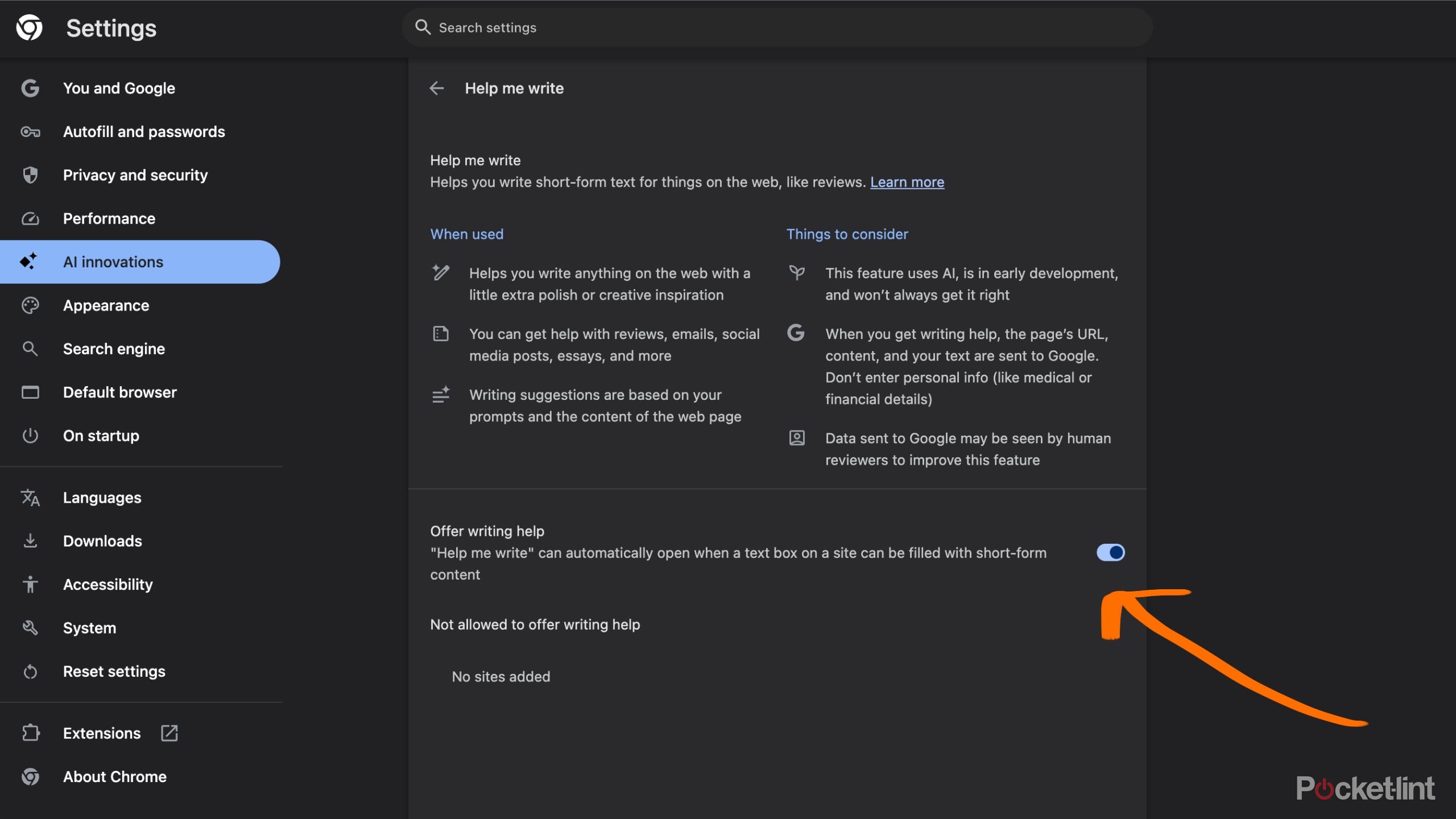Click the Languages translate icon

coord(30,498)
